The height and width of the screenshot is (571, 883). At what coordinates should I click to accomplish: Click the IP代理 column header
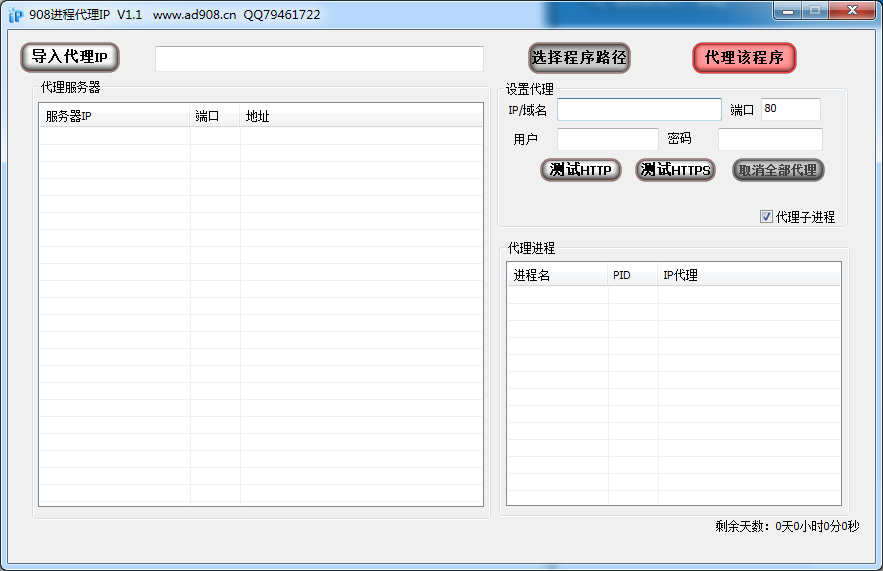(x=748, y=275)
